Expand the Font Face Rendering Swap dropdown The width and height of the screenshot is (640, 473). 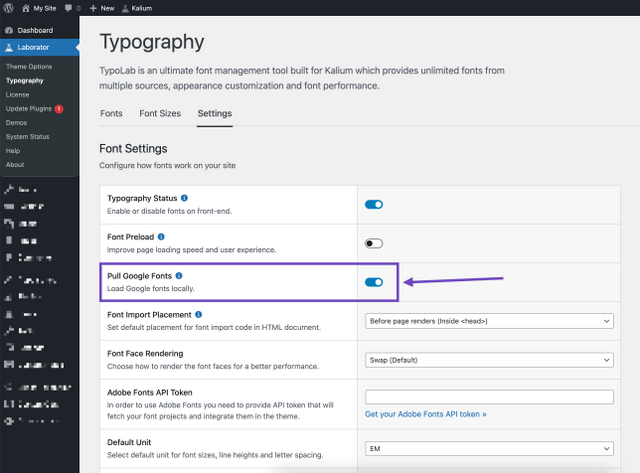point(489,359)
